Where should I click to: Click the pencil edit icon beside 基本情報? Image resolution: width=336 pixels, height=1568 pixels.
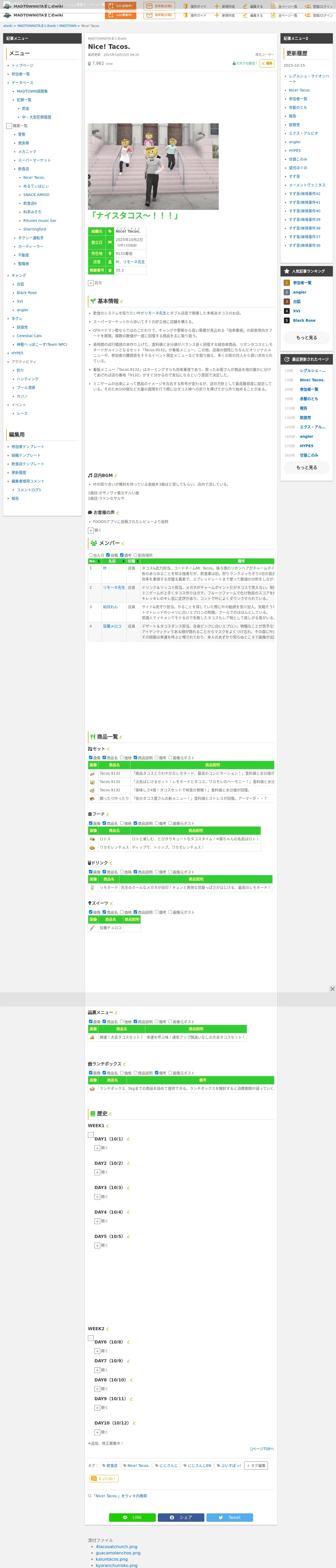click(x=121, y=301)
